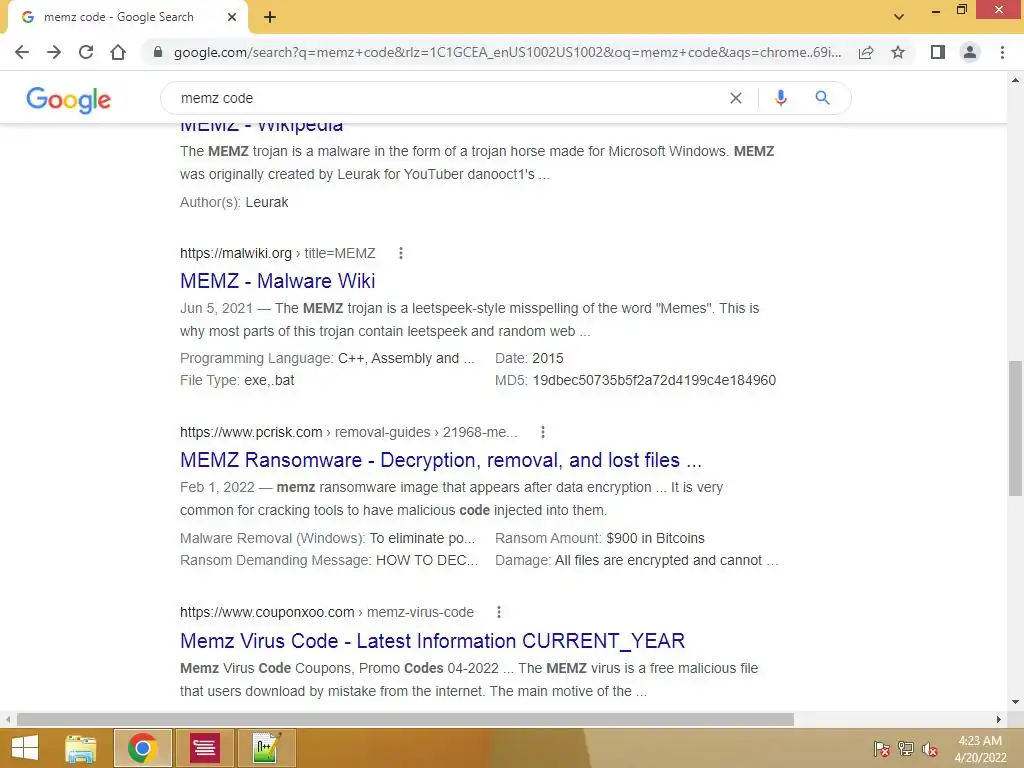Click the '$900 in Bitcoins' ransom amount
The height and width of the screenshot is (768, 1024).
pyautogui.click(x=656, y=538)
